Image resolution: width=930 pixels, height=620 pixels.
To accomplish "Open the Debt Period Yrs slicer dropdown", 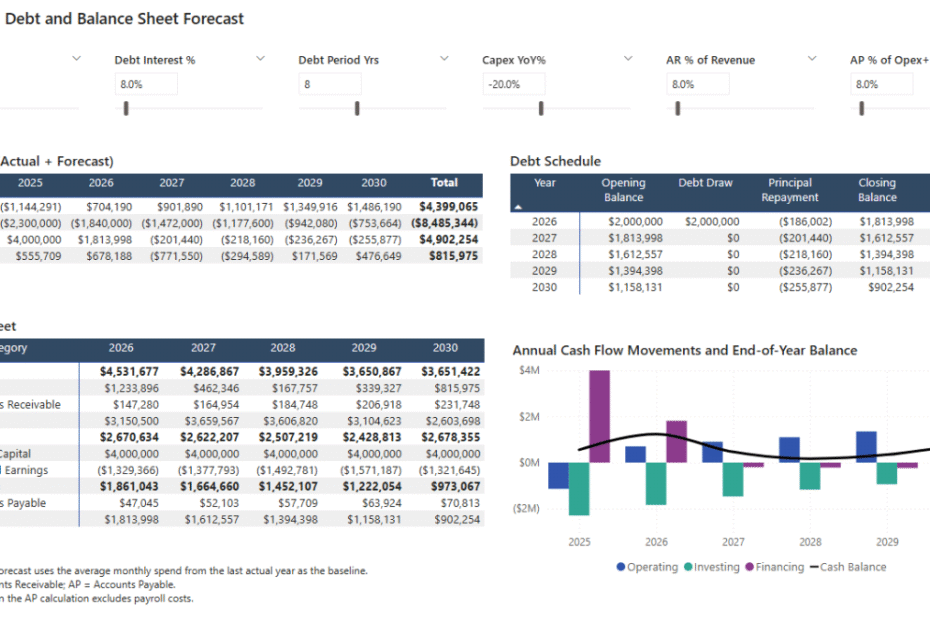I will pos(443,59).
